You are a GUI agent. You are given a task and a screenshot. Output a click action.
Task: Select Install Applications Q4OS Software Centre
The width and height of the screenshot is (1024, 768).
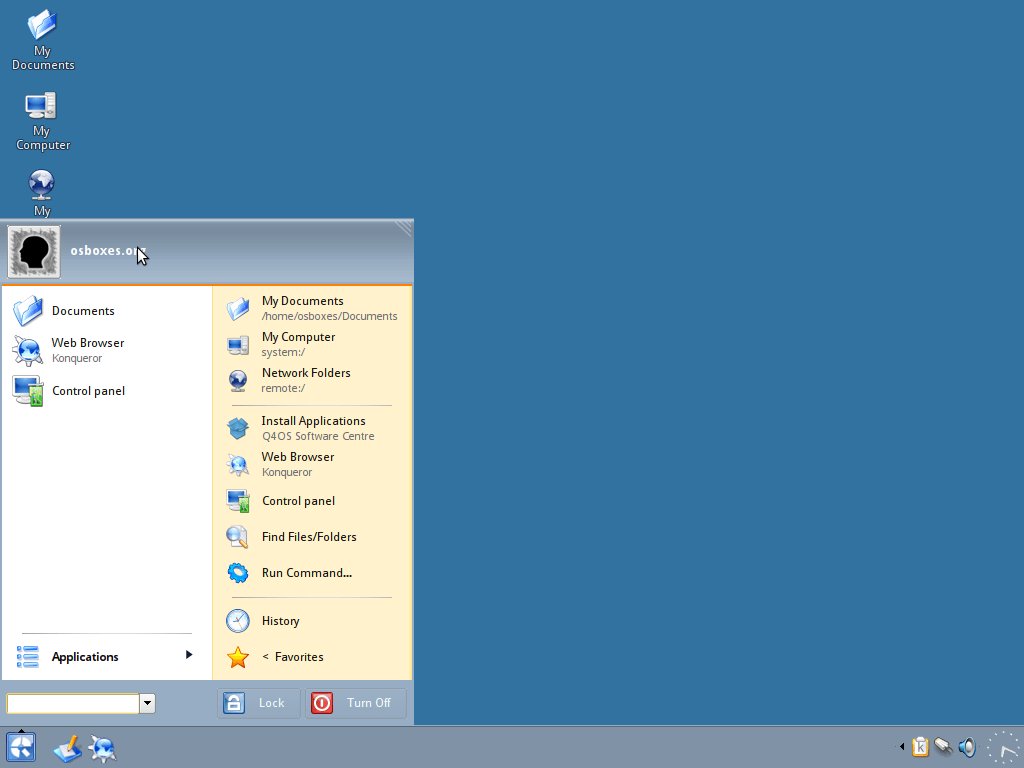point(312,428)
